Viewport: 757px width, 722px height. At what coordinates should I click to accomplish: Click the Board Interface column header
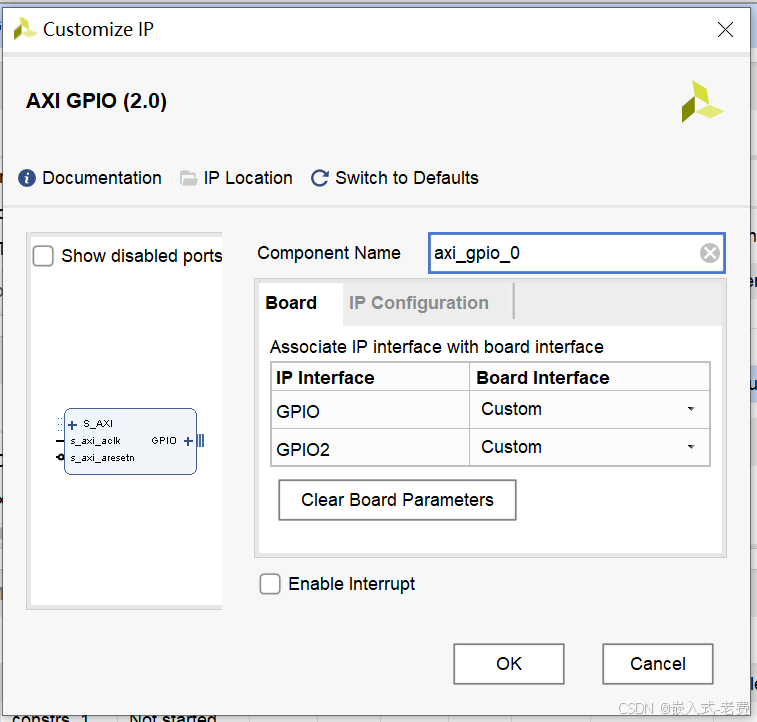[589, 377]
